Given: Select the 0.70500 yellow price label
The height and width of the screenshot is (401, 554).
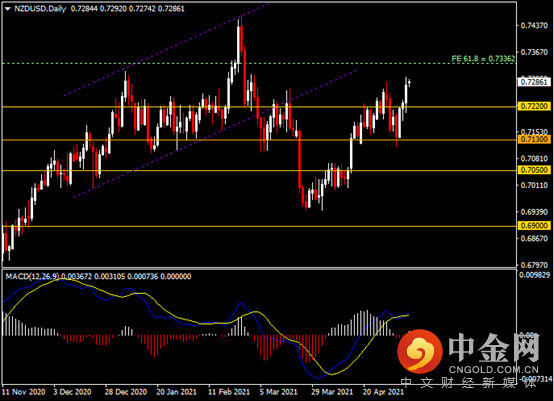Looking at the screenshot, I should tap(534, 170).
